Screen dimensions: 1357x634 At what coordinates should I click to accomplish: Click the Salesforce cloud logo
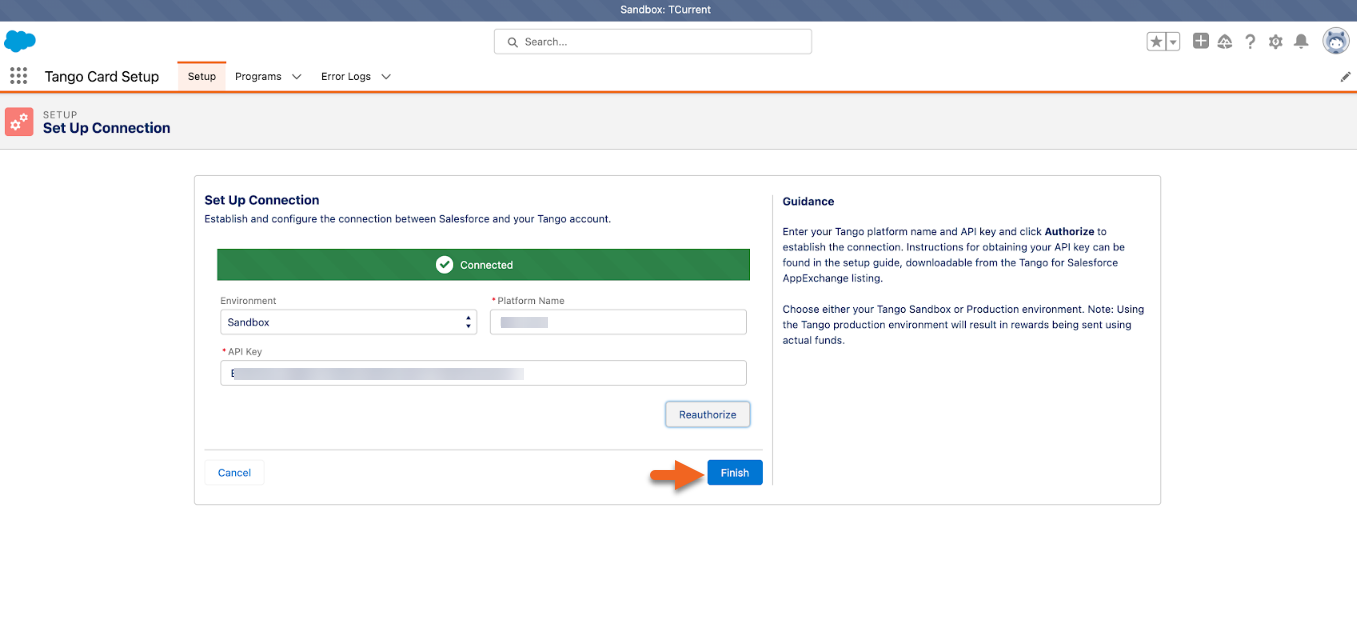(21, 41)
